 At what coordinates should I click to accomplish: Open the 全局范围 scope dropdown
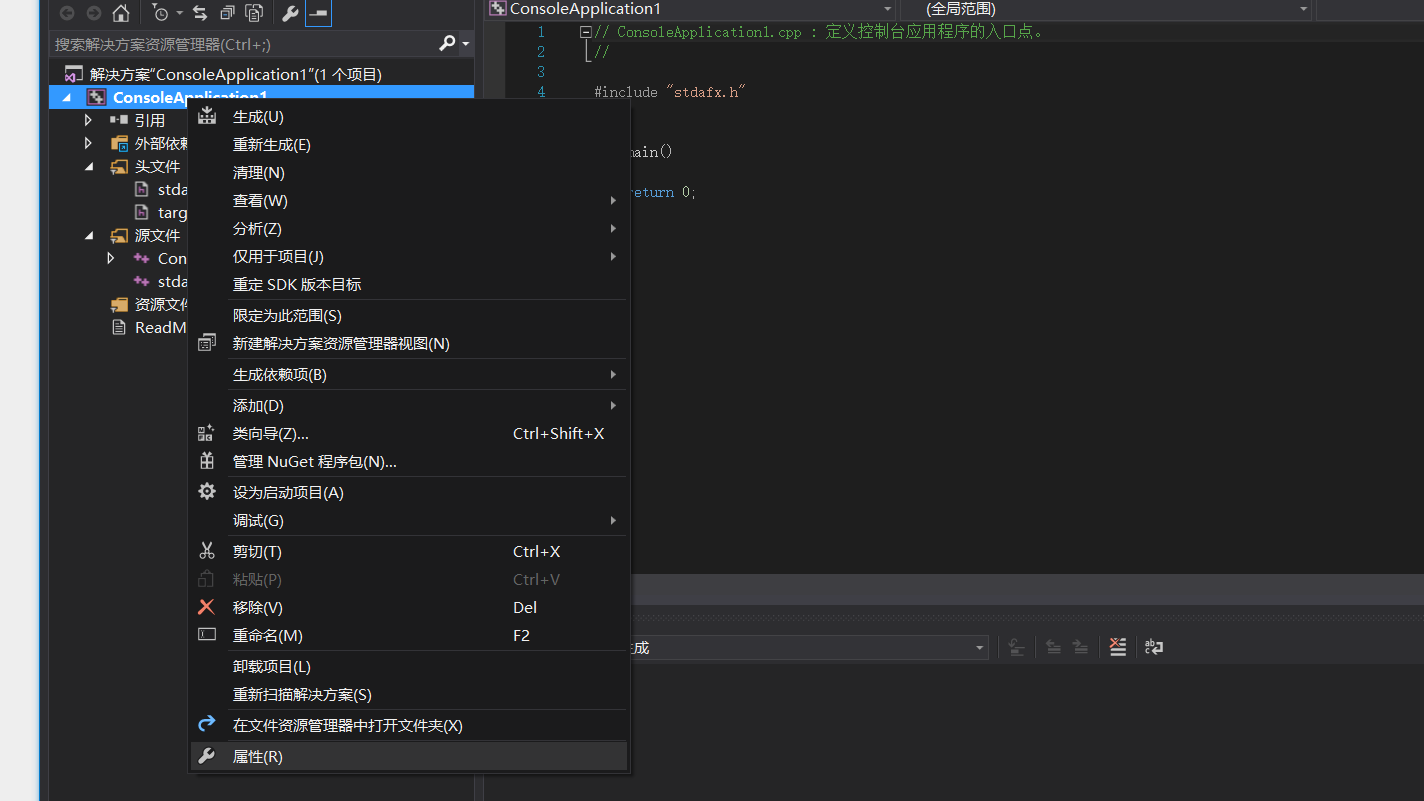pyautogui.click(x=1302, y=9)
